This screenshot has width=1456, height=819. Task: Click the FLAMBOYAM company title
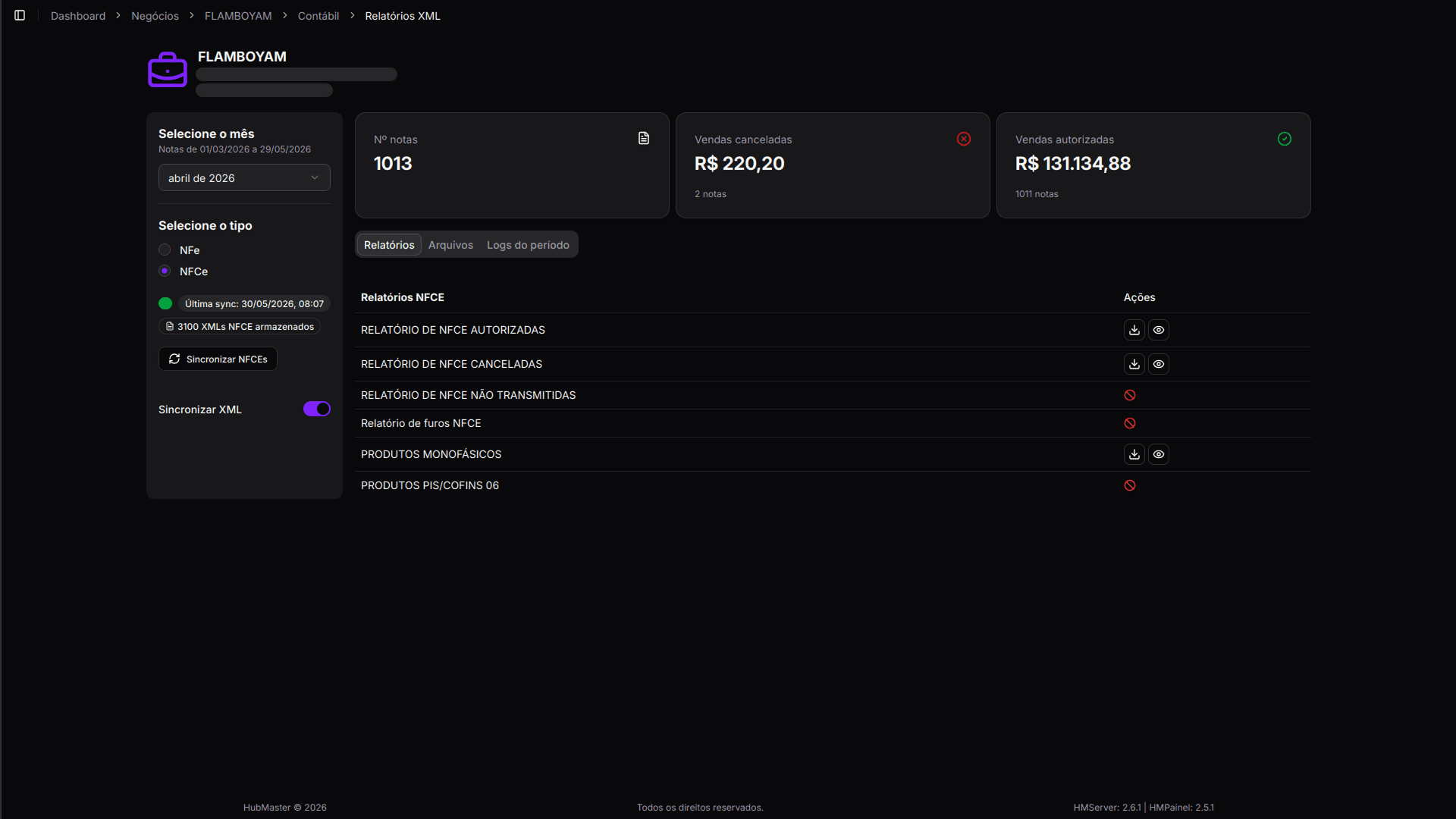(x=242, y=57)
